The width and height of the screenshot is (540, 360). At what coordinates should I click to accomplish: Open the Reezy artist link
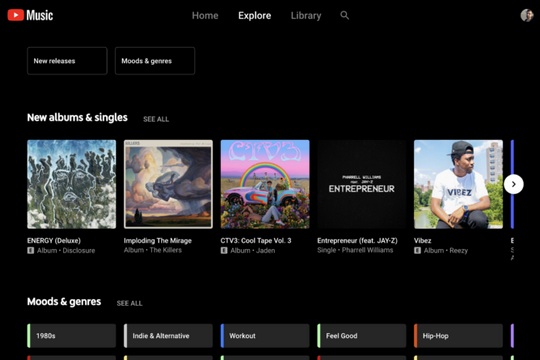(x=459, y=250)
